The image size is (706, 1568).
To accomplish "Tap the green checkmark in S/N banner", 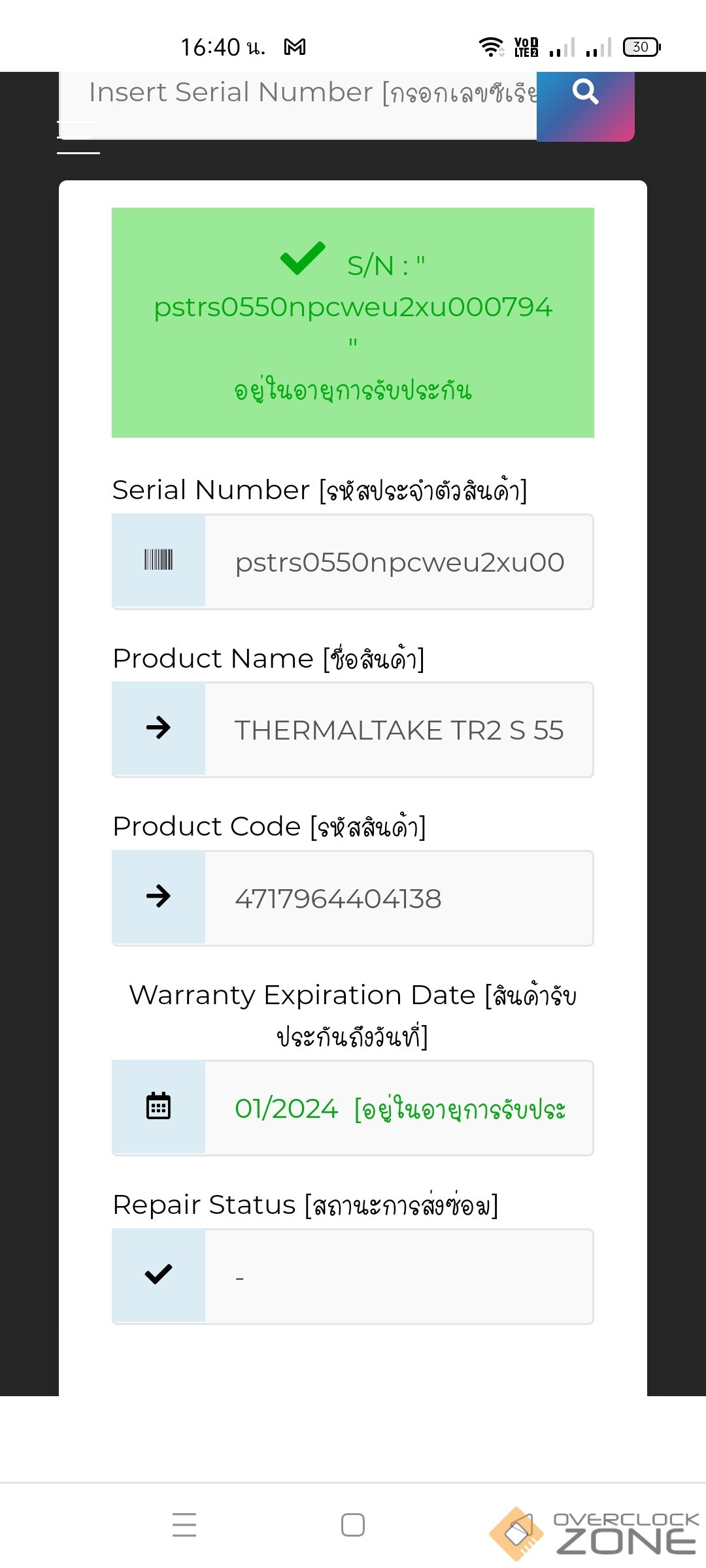I will coord(303,259).
